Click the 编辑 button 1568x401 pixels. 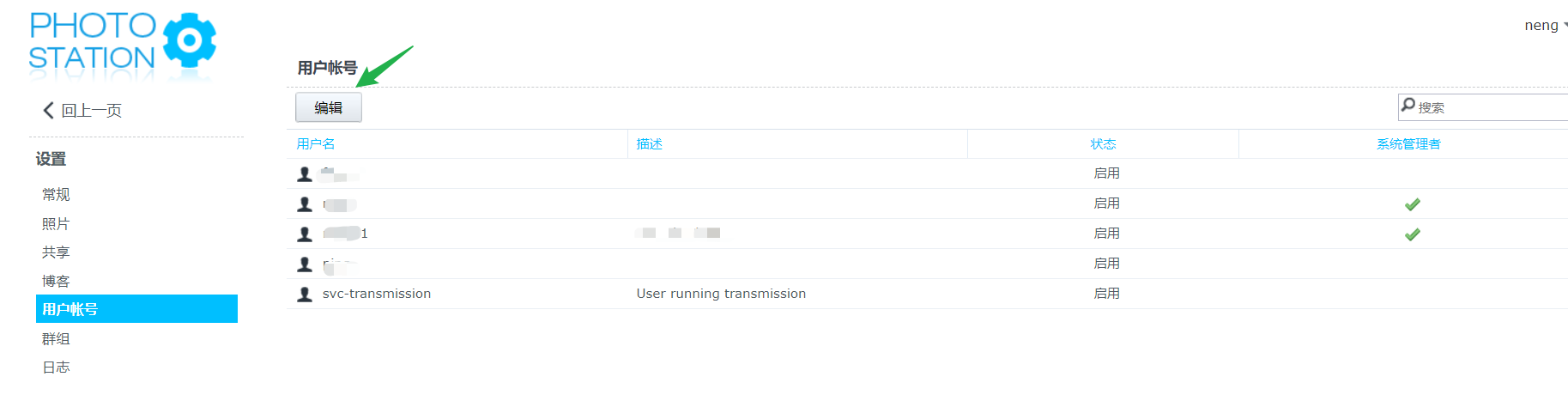329,107
